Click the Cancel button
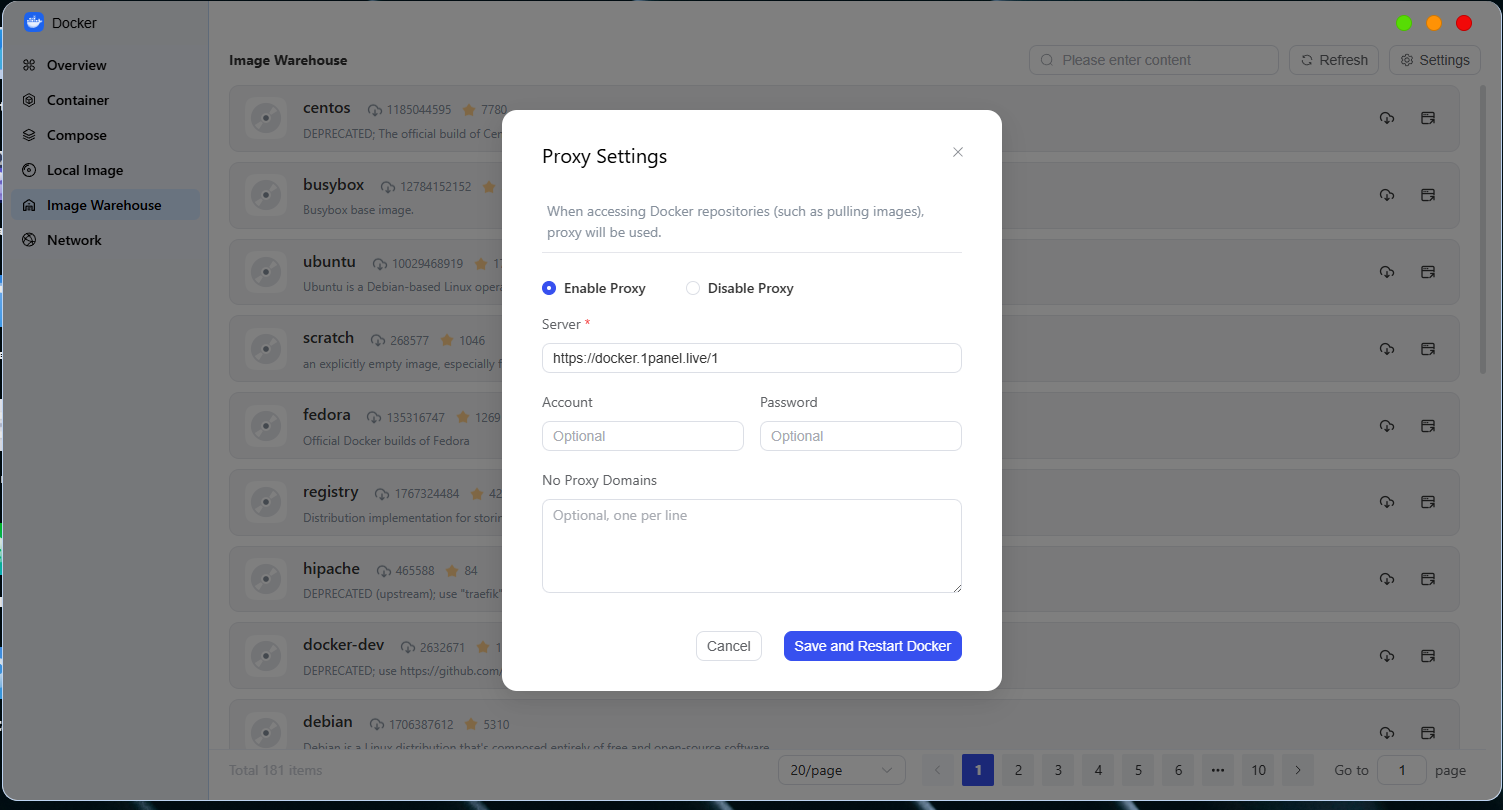Image resolution: width=1503 pixels, height=810 pixels. point(729,646)
